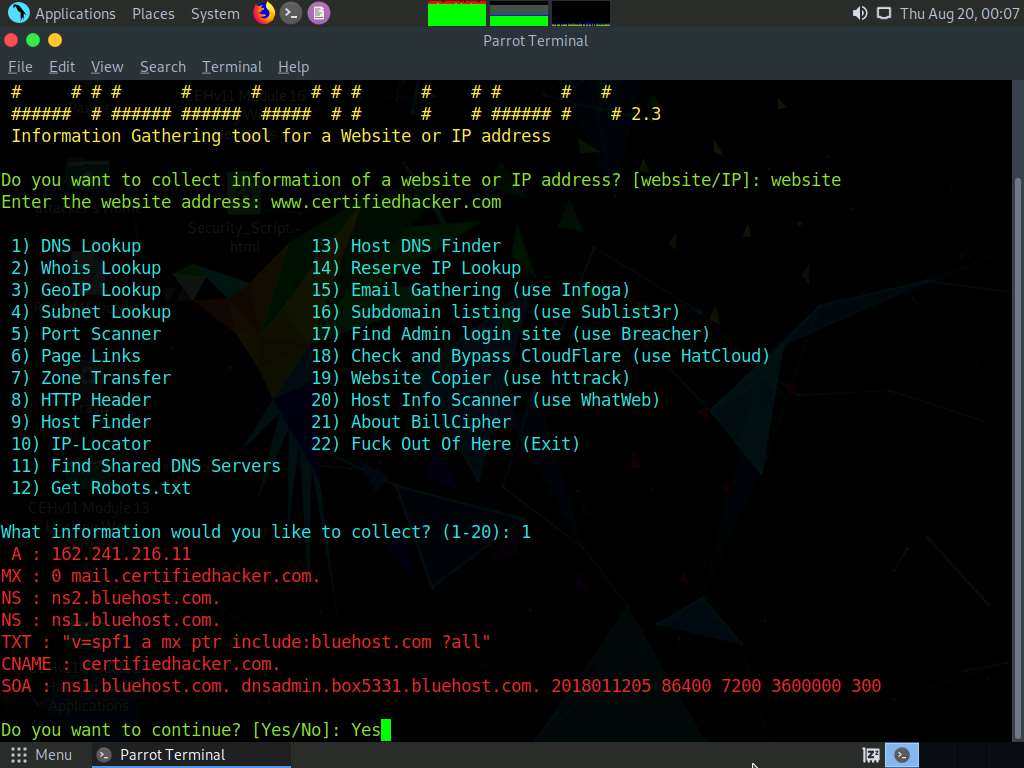Click the '6) Page Links' line
The image size is (1024, 768).
point(76,357)
